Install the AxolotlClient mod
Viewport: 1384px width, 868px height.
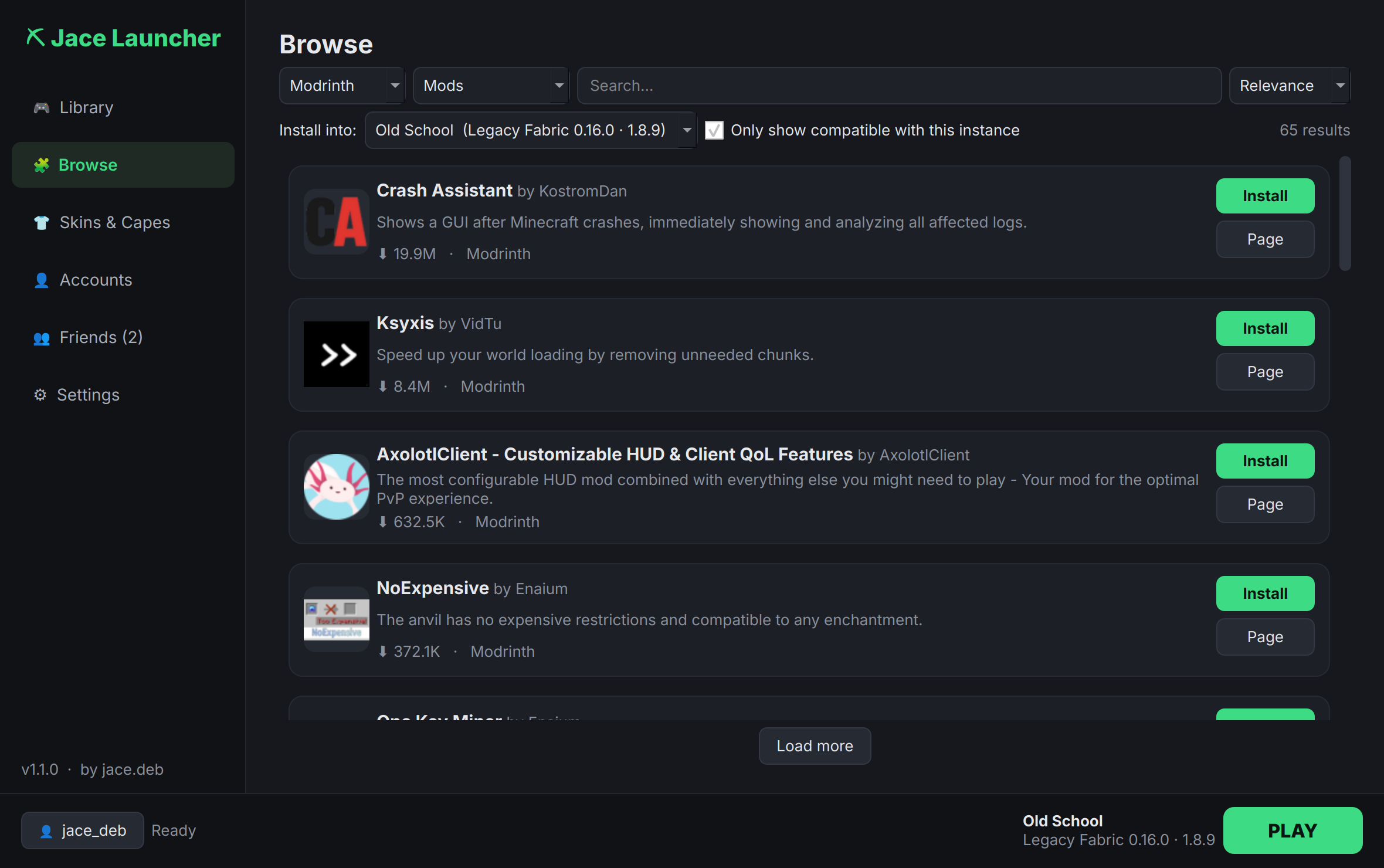(x=1265, y=461)
